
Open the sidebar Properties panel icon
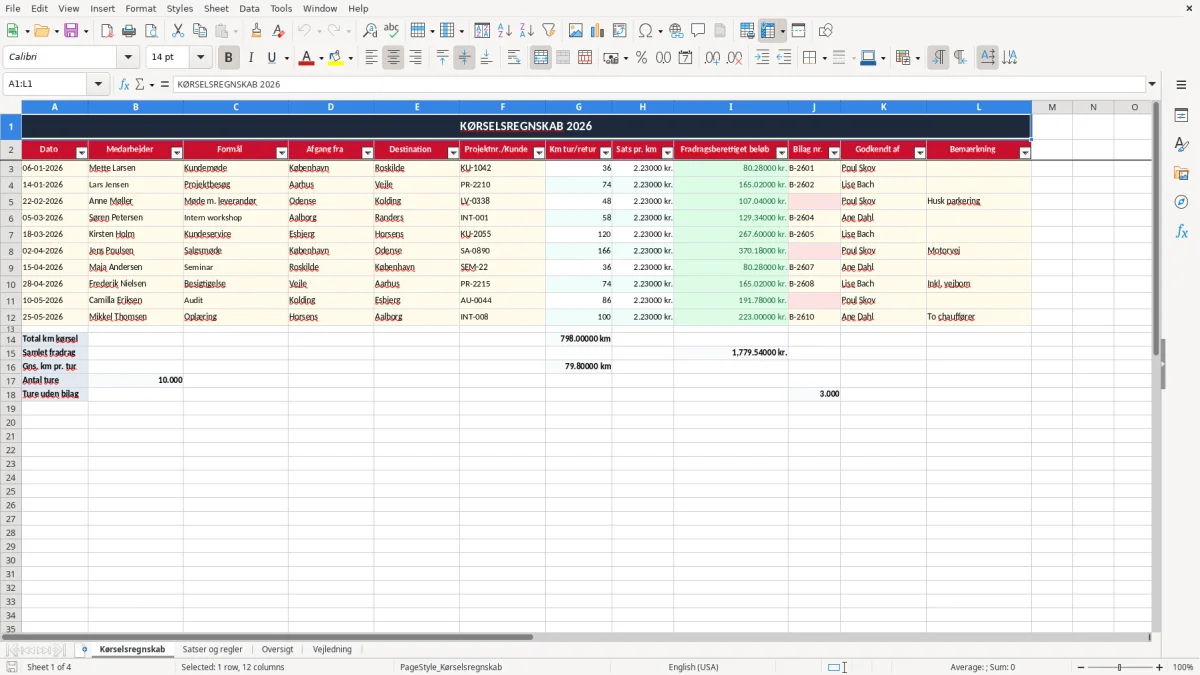1181,116
